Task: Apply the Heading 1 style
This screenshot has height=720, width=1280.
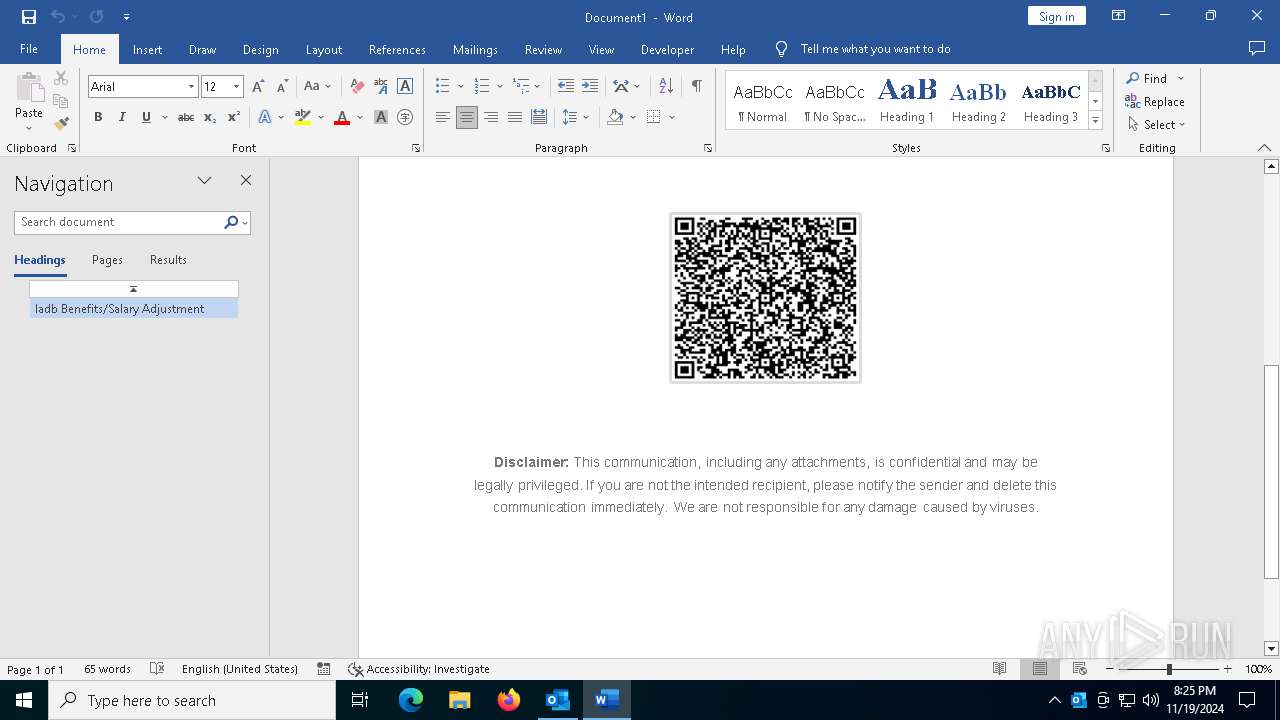Action: (x=907, y=101)
